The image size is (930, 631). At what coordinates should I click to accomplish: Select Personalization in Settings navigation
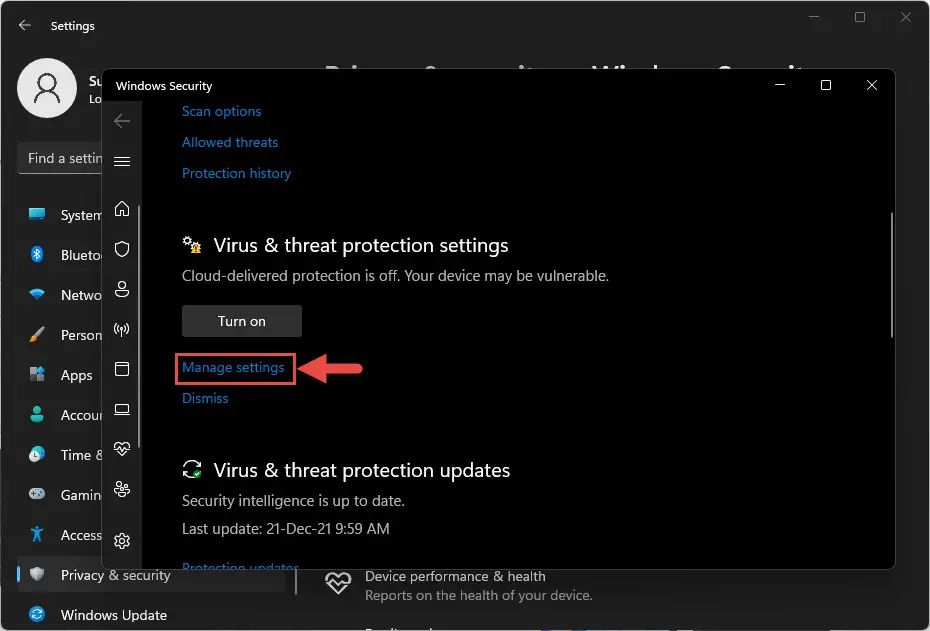[59, 335]
